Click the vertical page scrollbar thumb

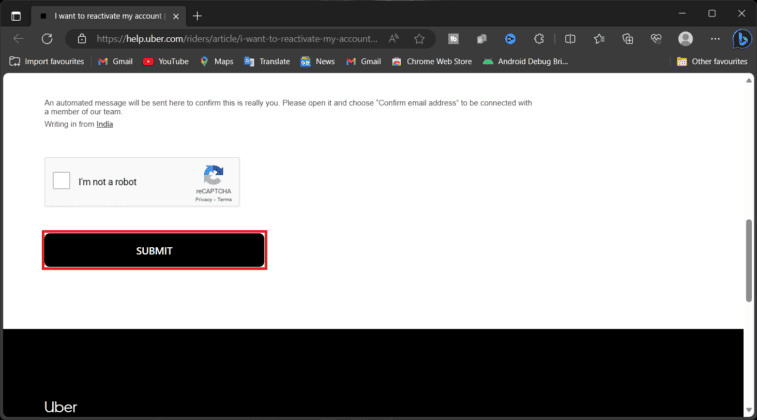tap(750, 258)
